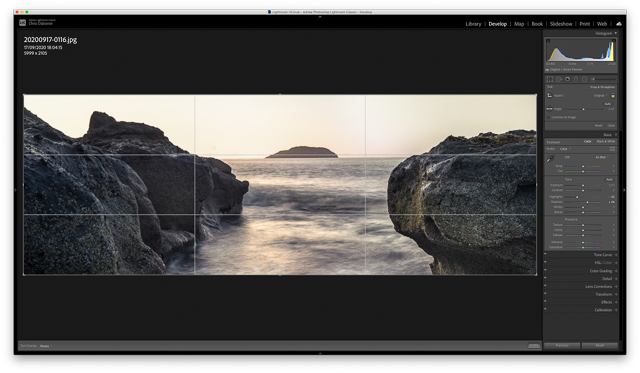Screen dimensions: 640x373
Task: Switch to the Slideshow module
Action: pos(561,24)
